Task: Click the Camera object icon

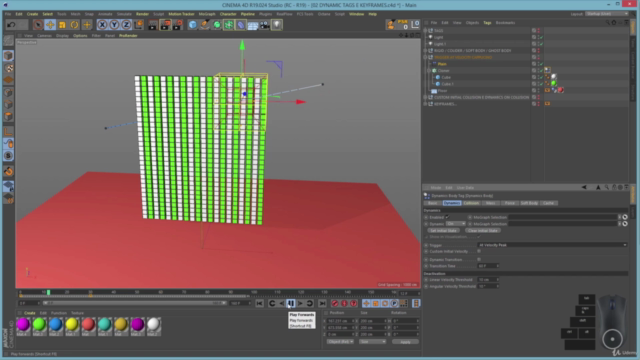Action: tap(265, 25)
